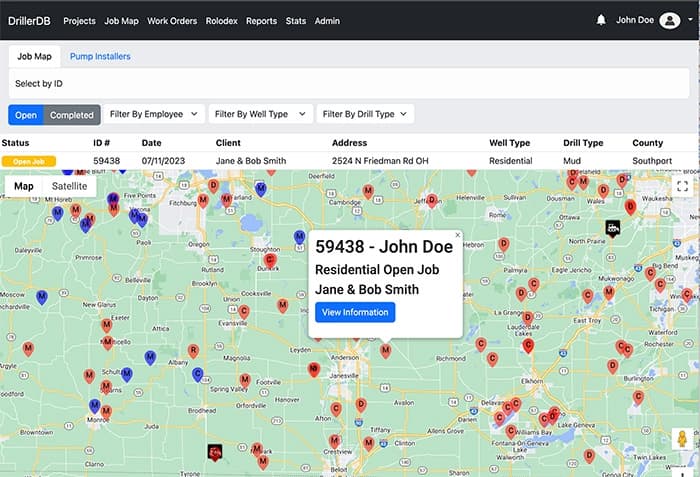Show Open jobs toggle
The width and height of the screenshot is (700, 477).
[x=26, y=115]
